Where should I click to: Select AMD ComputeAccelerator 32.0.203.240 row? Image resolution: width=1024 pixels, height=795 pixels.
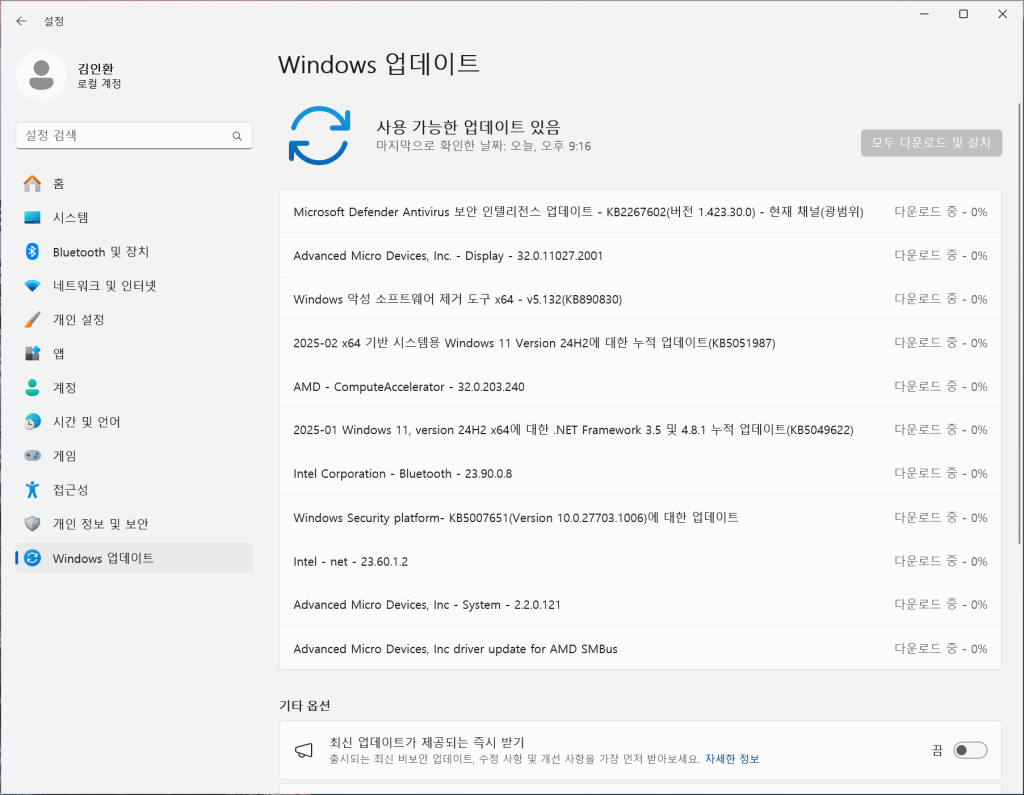640,387
